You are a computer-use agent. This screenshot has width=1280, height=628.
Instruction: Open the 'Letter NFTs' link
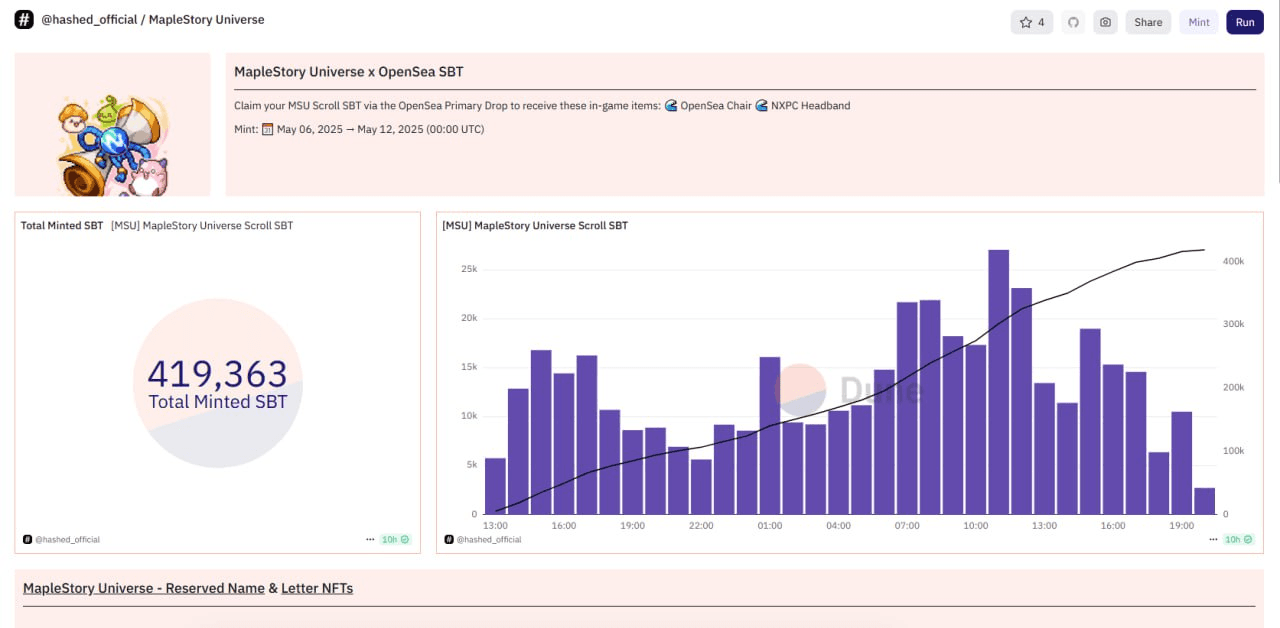[x=317, y=588]
